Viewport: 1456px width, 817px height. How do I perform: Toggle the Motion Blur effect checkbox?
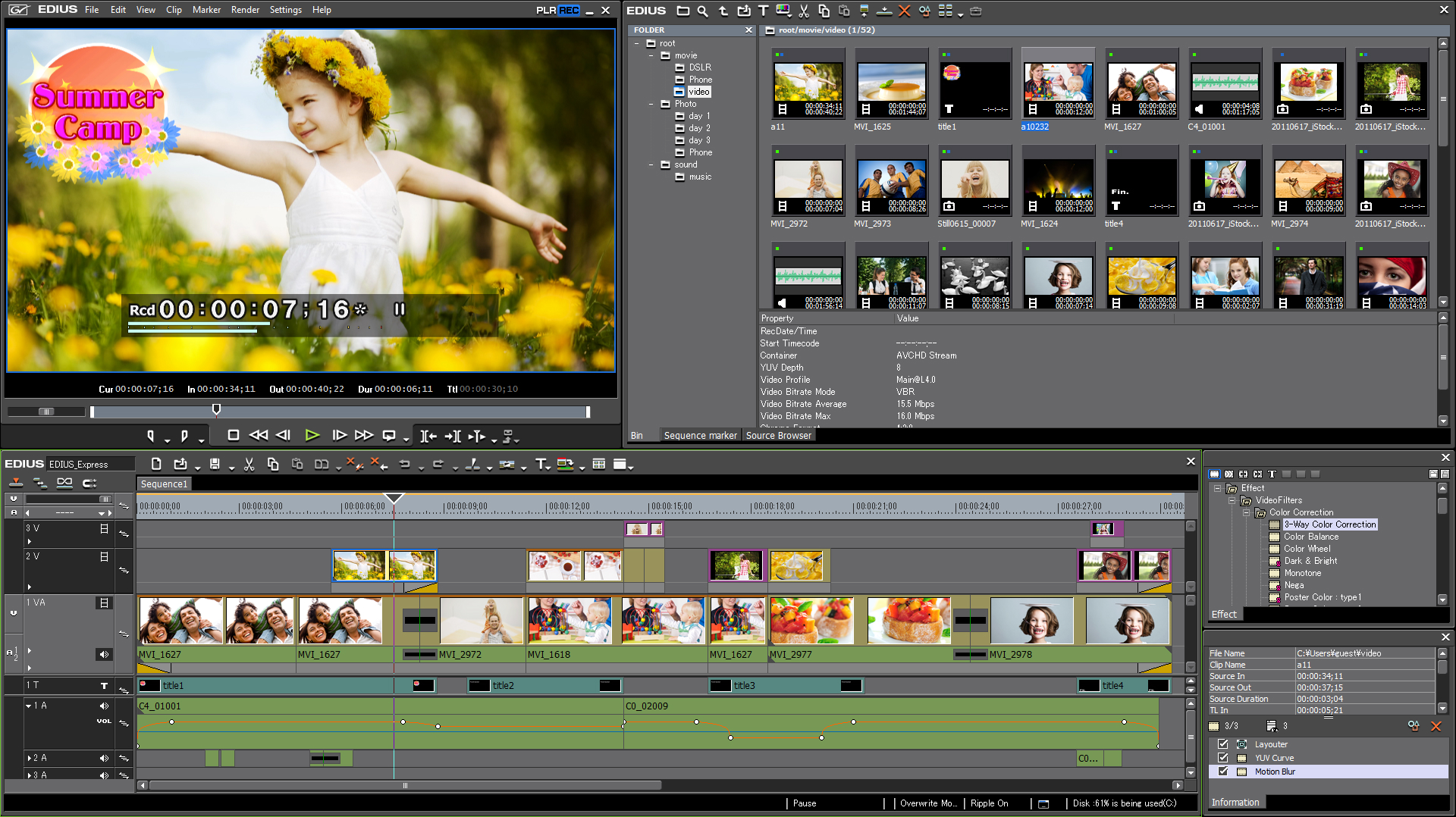click(1222, 772)
